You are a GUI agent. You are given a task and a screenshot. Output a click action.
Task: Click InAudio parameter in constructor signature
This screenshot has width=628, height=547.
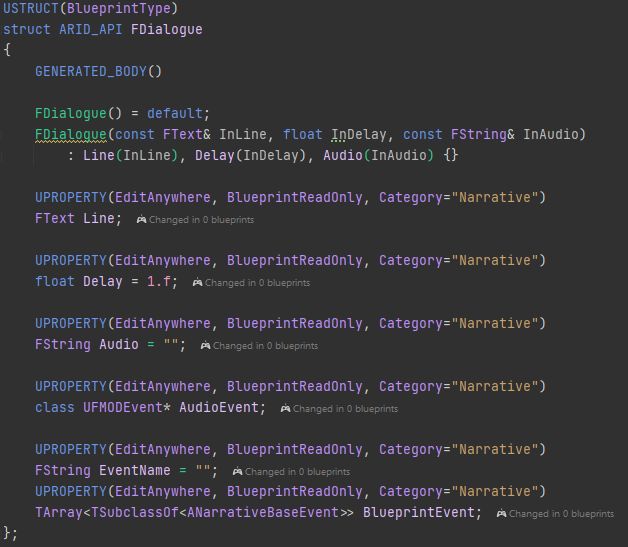(551, 135)
